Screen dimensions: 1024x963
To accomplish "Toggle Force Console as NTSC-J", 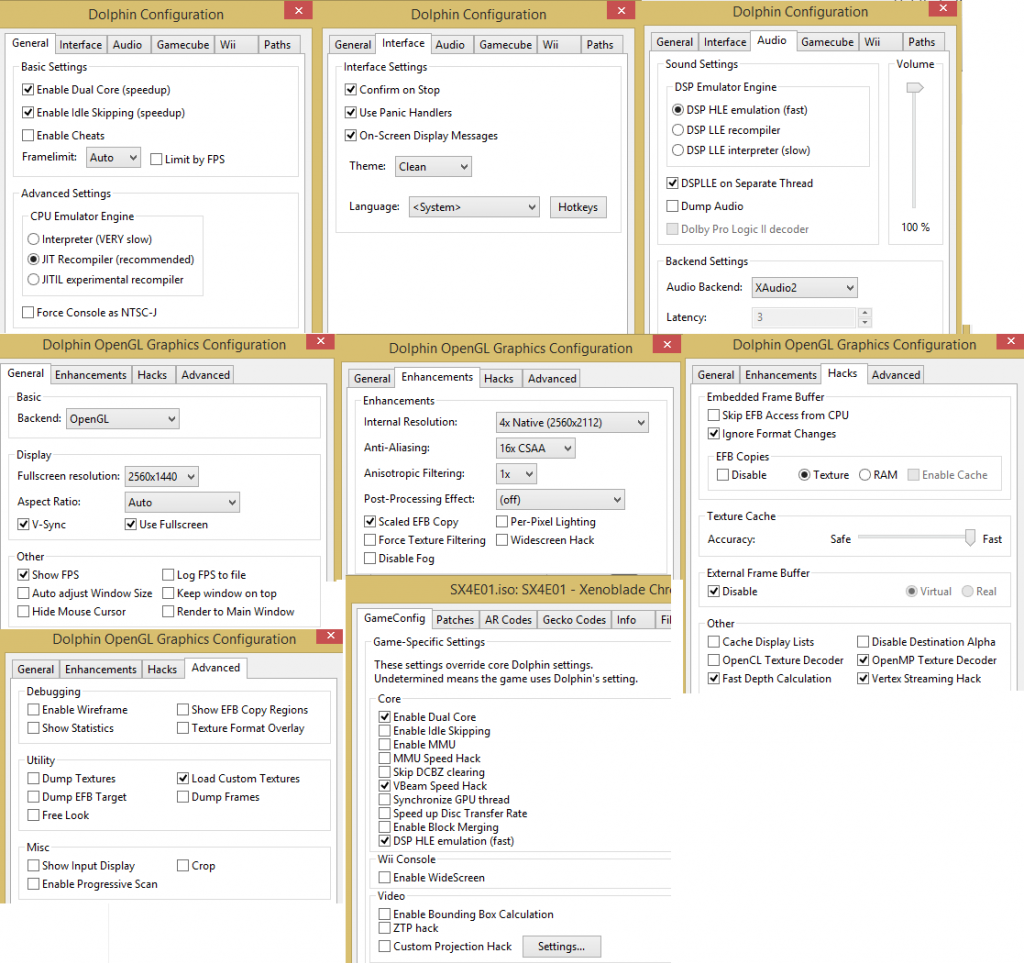I will (28, 312).
